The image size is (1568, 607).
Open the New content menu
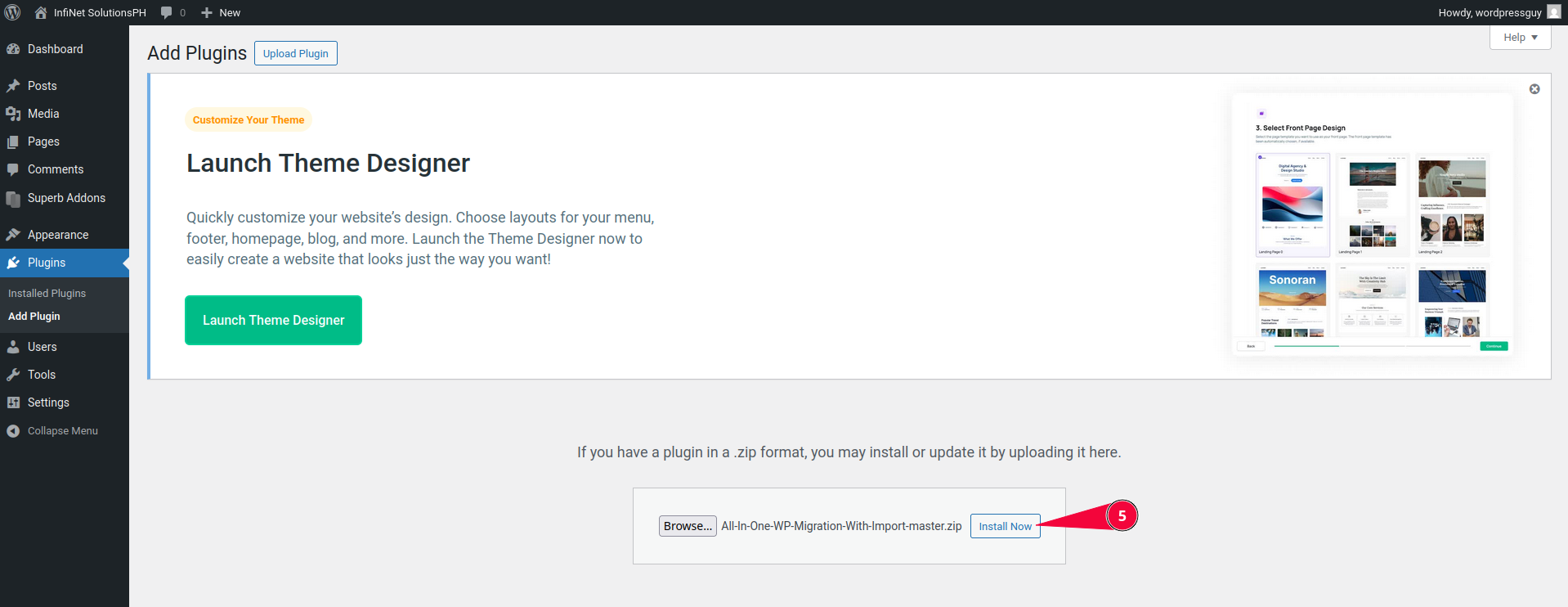221,12
